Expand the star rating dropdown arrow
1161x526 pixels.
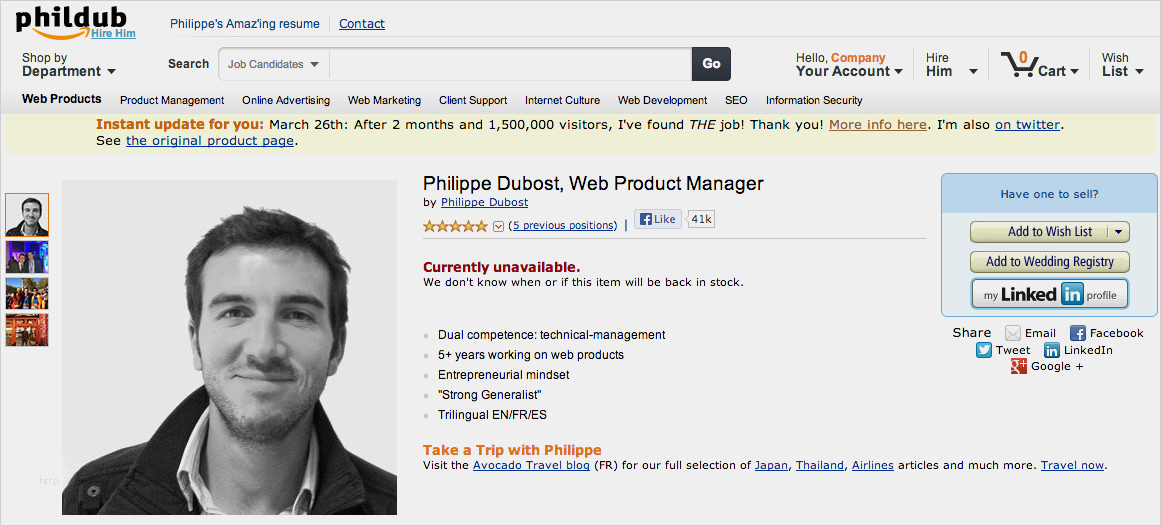(498, 226)
